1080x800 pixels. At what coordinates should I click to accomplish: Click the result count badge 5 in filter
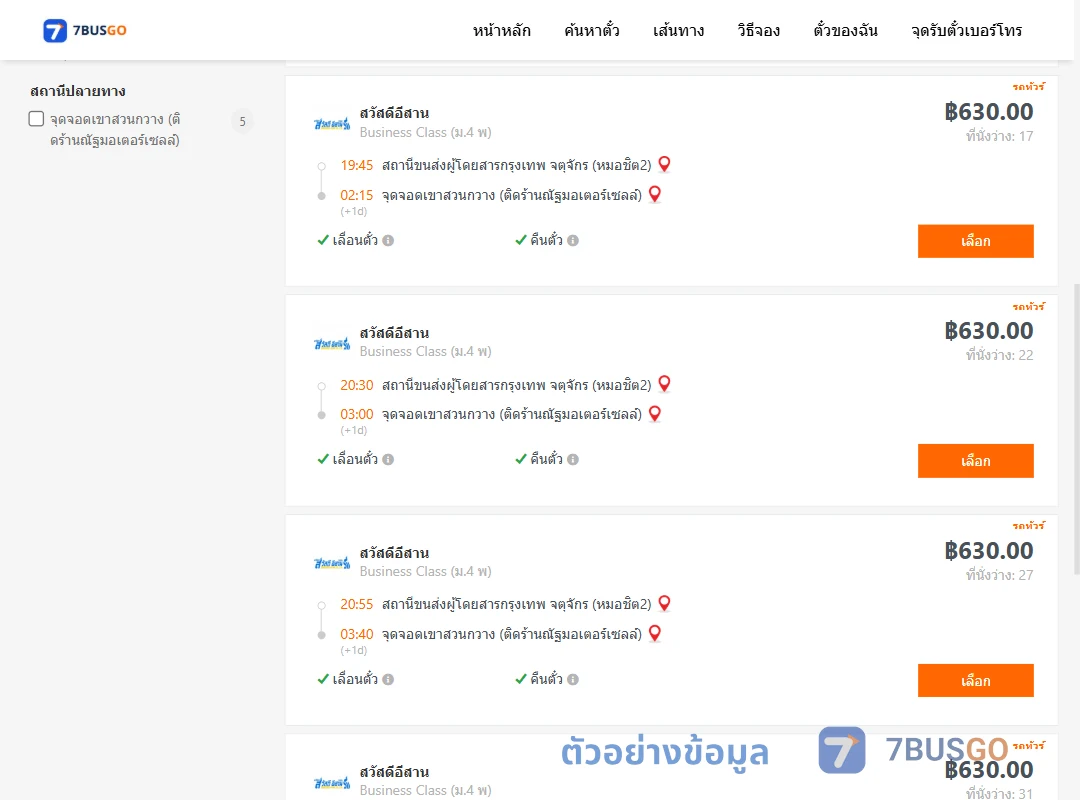click(x=242, y=122)
